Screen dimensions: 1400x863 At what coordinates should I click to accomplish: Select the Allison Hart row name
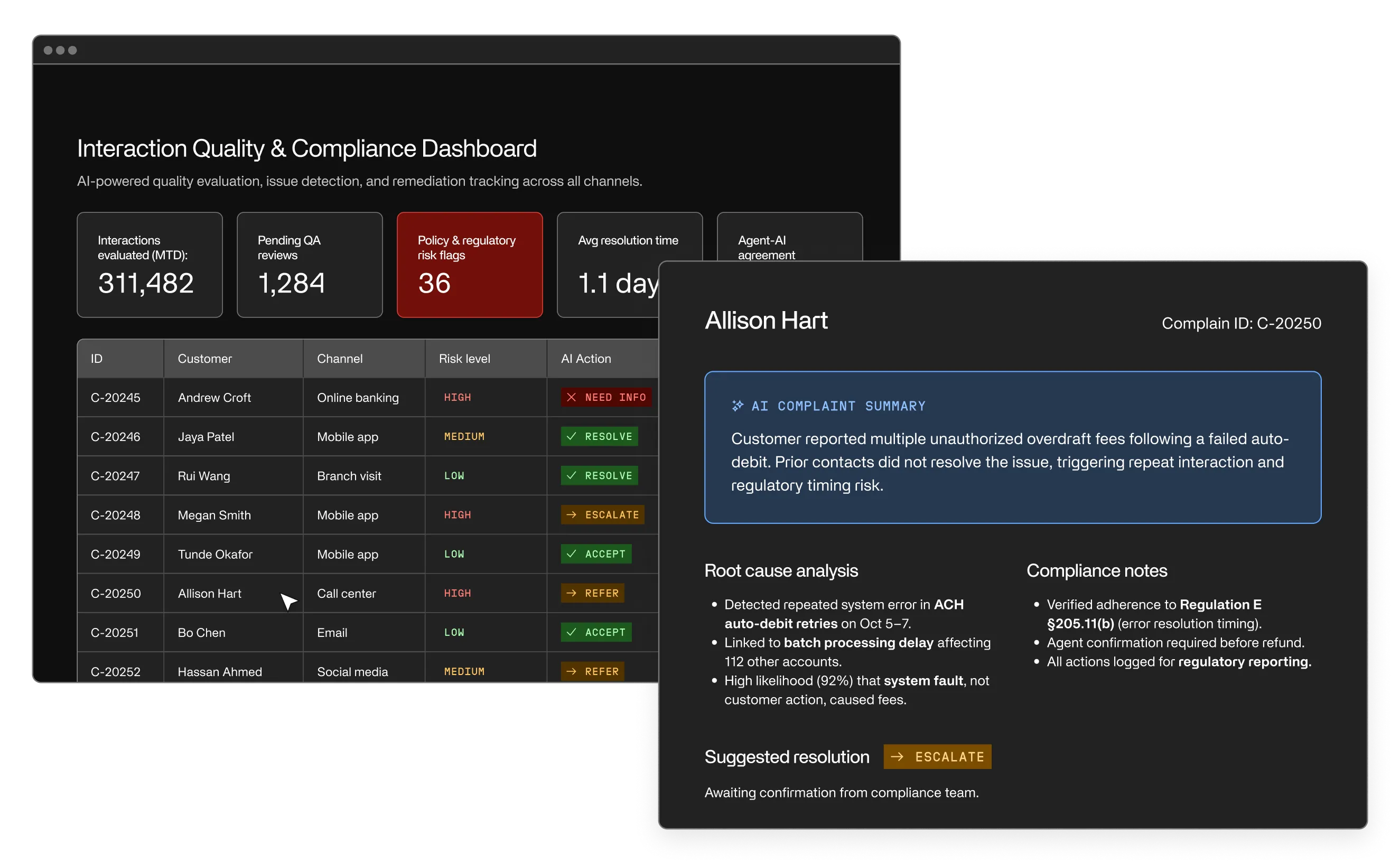pyautogui.click(x=209, y=594)
